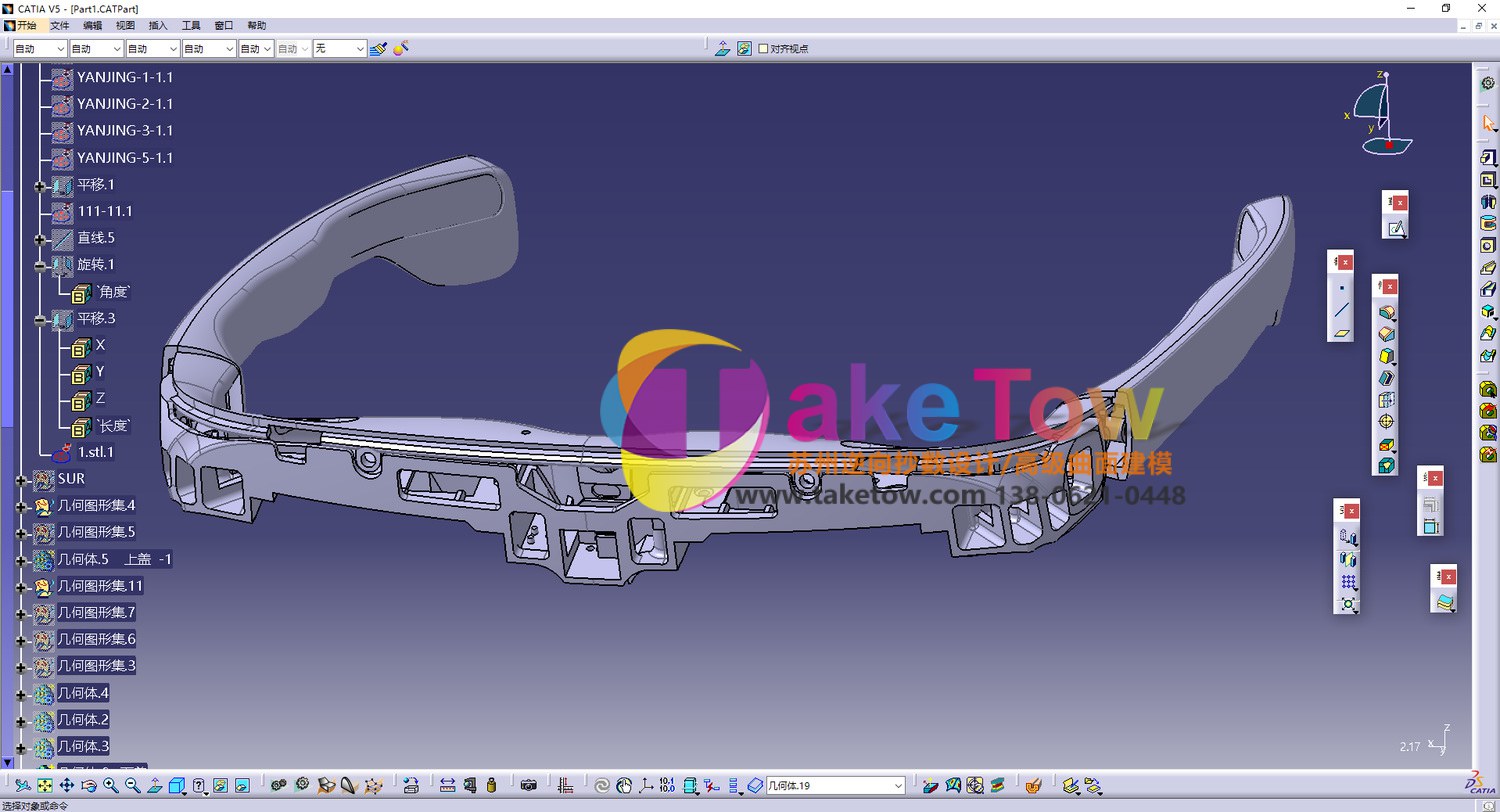Pick the Line creation tool
The image size is (1500, 812).
[1342, 310]
